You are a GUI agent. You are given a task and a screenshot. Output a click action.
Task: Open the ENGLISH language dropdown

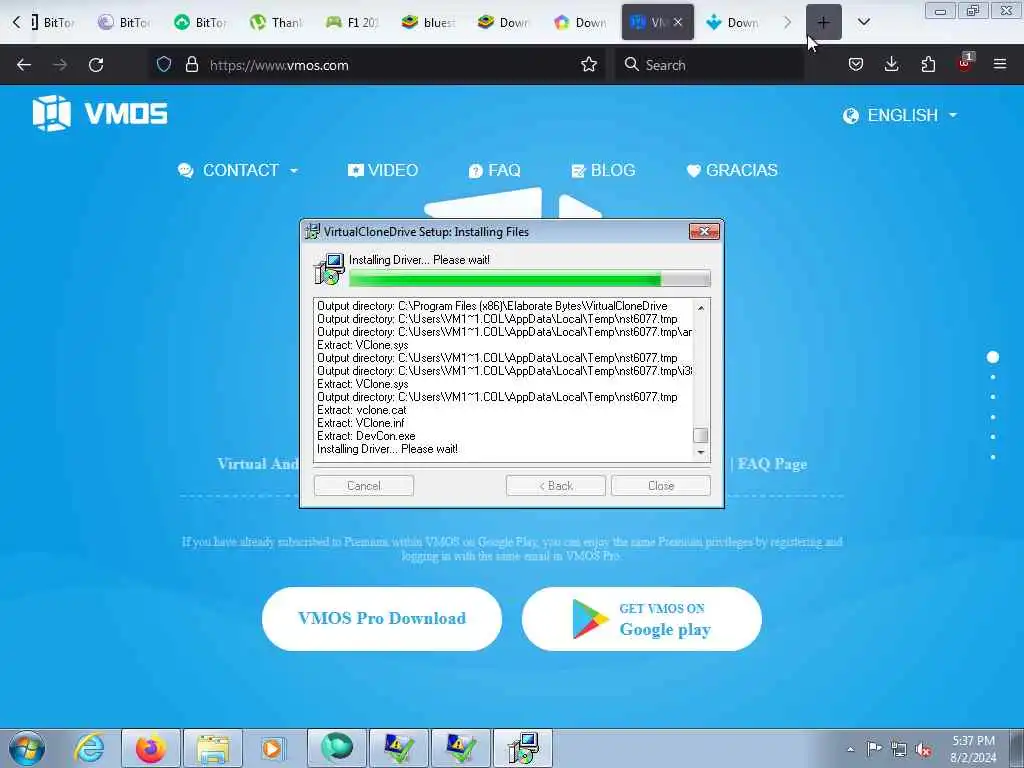point(901,116)
